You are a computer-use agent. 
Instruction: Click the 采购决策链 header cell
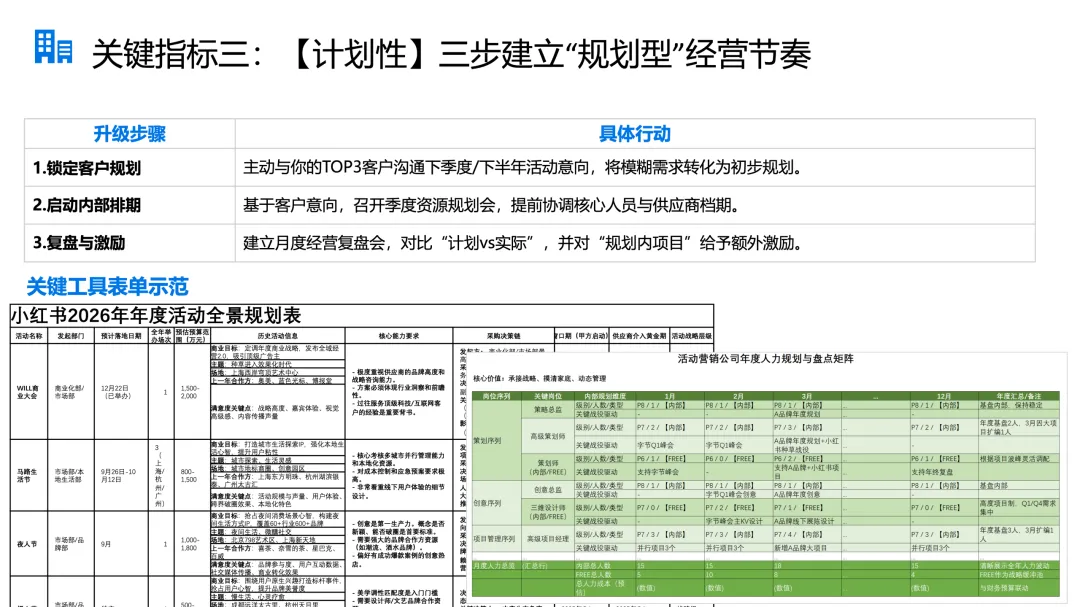503,336
